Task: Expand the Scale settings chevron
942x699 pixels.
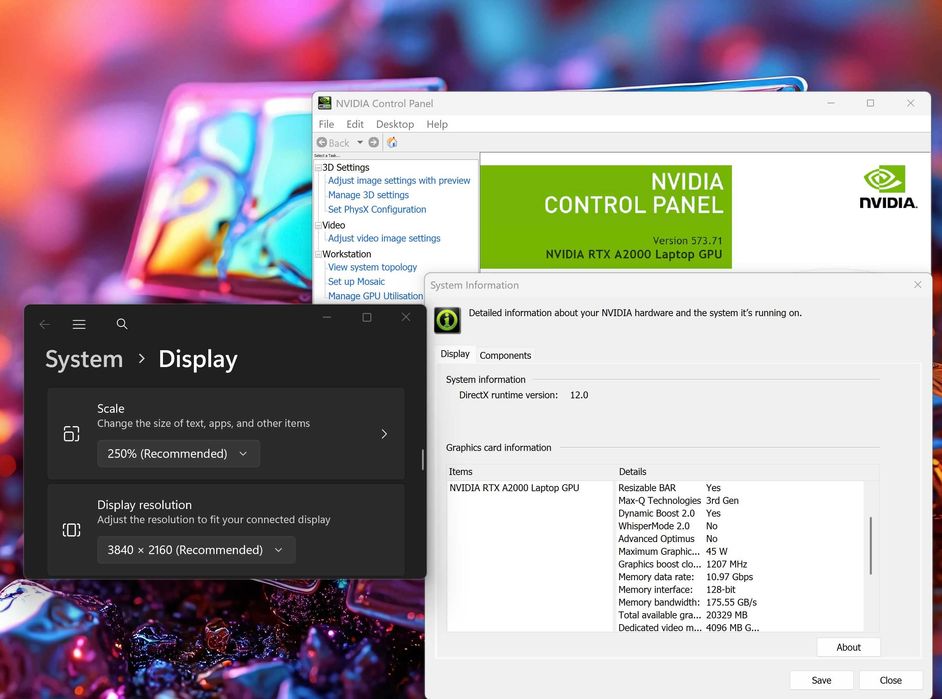Action: click(384, 434)
